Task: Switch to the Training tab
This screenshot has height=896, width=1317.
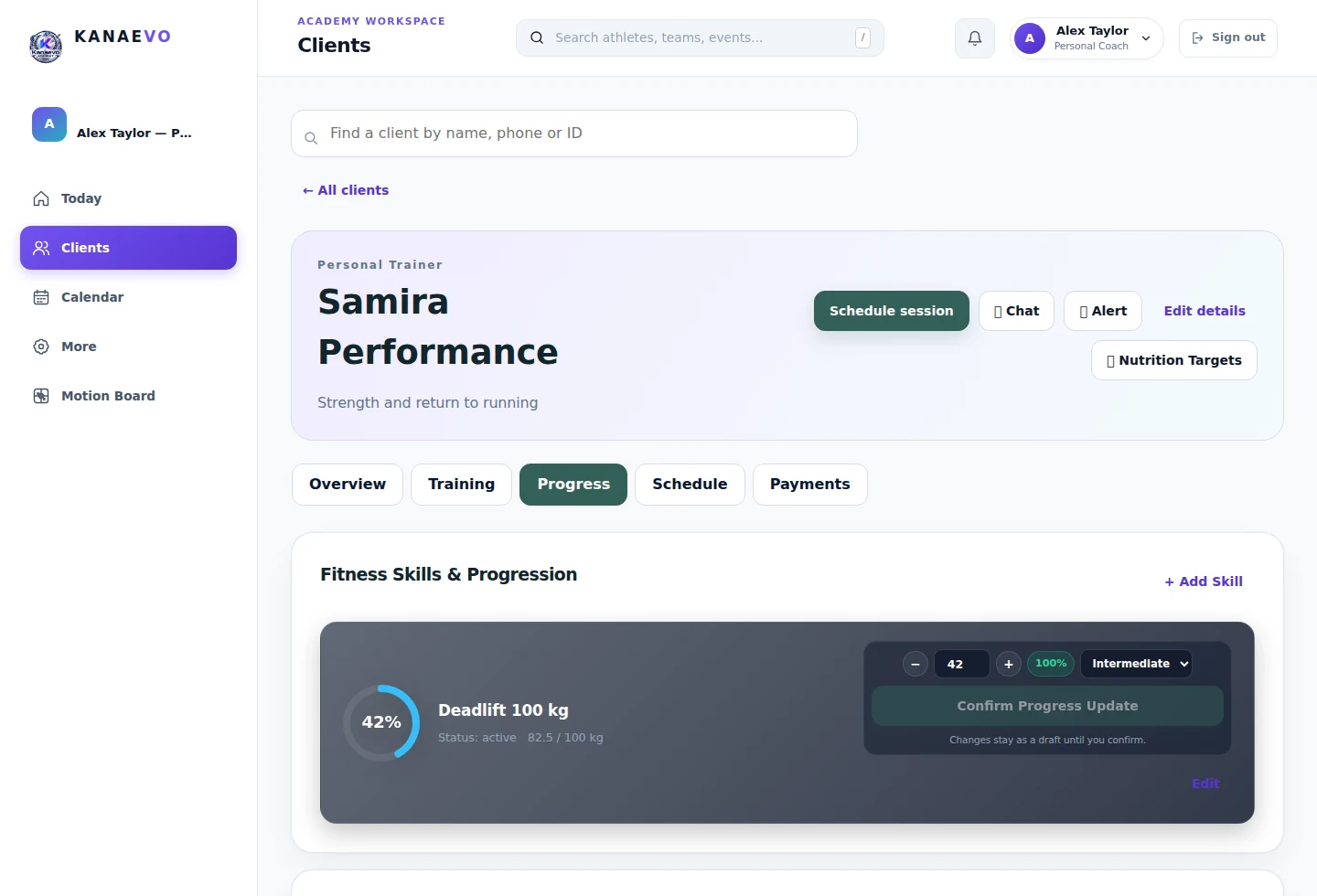Action: click(x=461, y=485)
